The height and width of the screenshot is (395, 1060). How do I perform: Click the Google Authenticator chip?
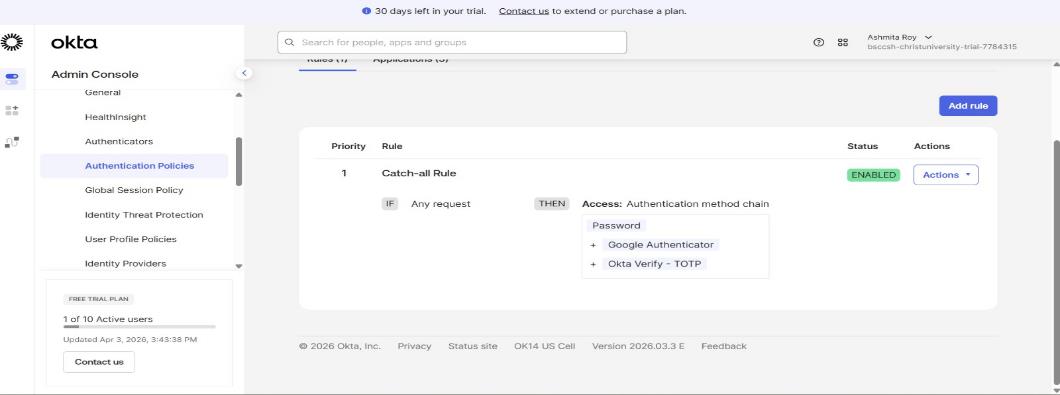pos(660,245)
